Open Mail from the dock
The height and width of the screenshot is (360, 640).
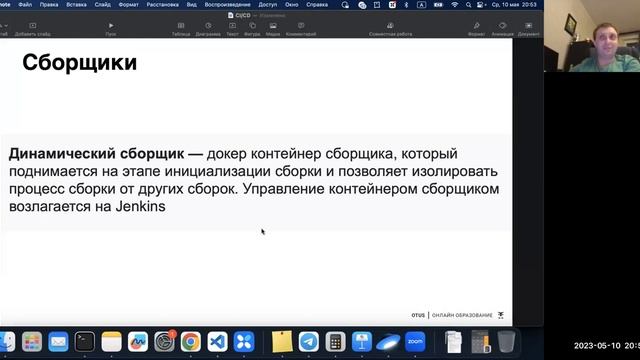point(58,341)
